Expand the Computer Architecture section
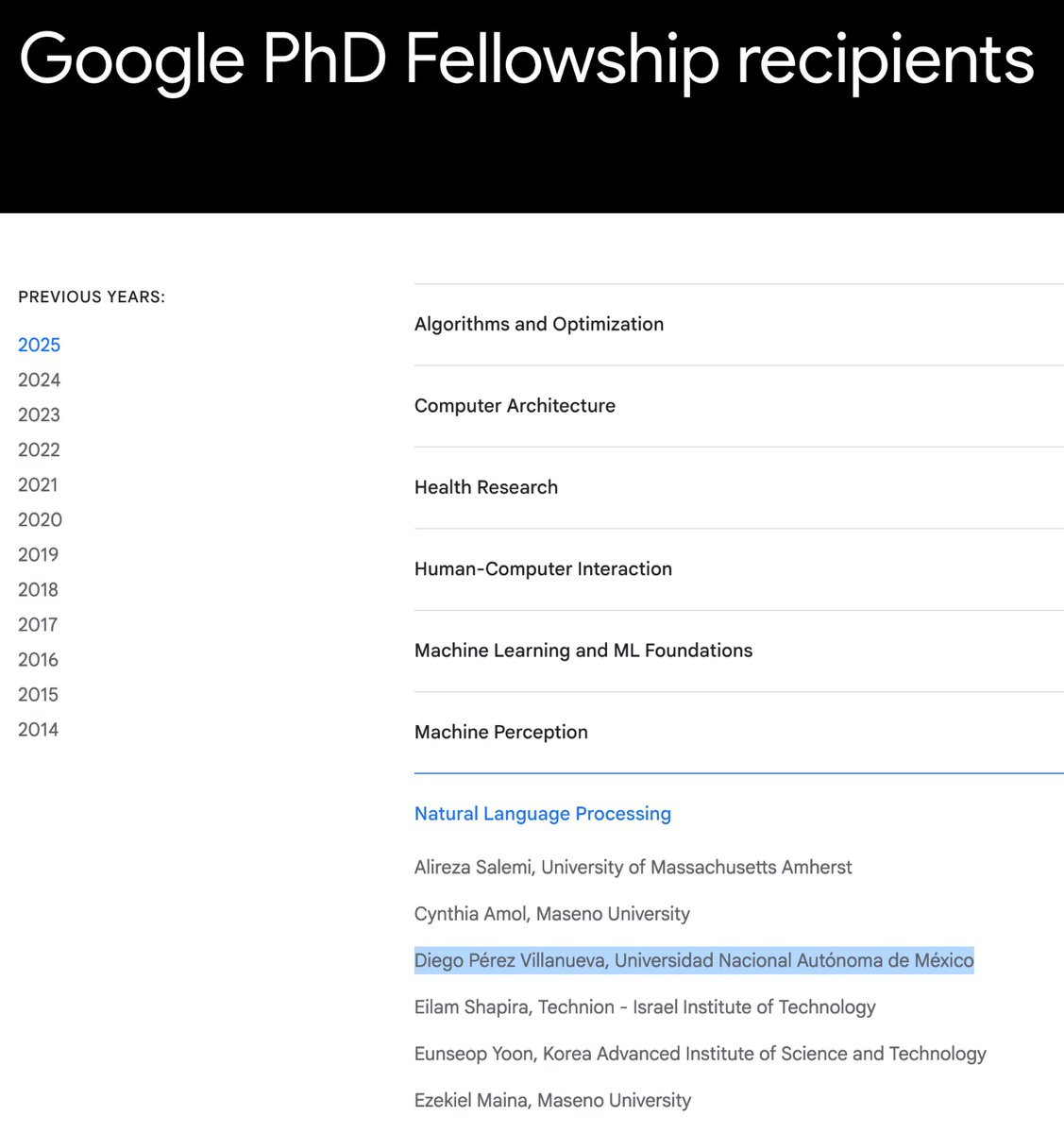1064x1133 pixels. pyautogui.click(x=738, y=406)
